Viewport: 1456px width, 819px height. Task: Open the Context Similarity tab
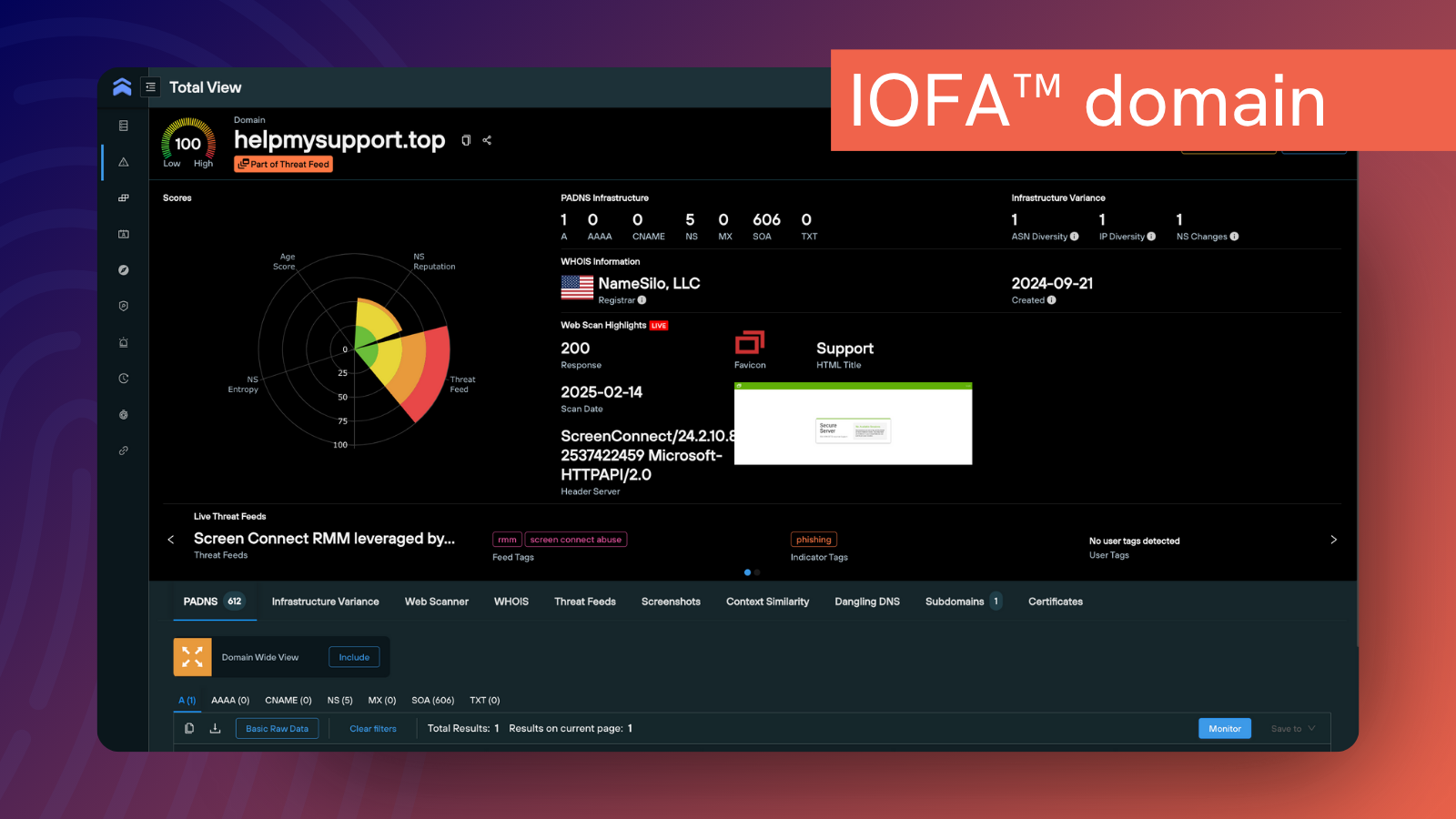click(767, 602)
